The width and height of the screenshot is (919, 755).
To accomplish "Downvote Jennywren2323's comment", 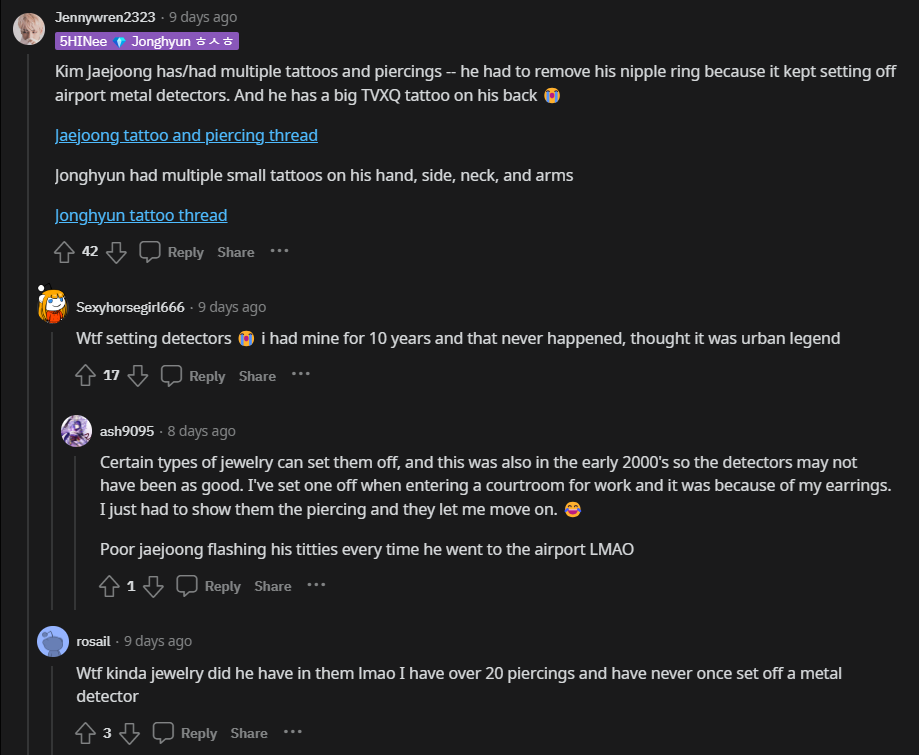I will [x=116, y=252].
